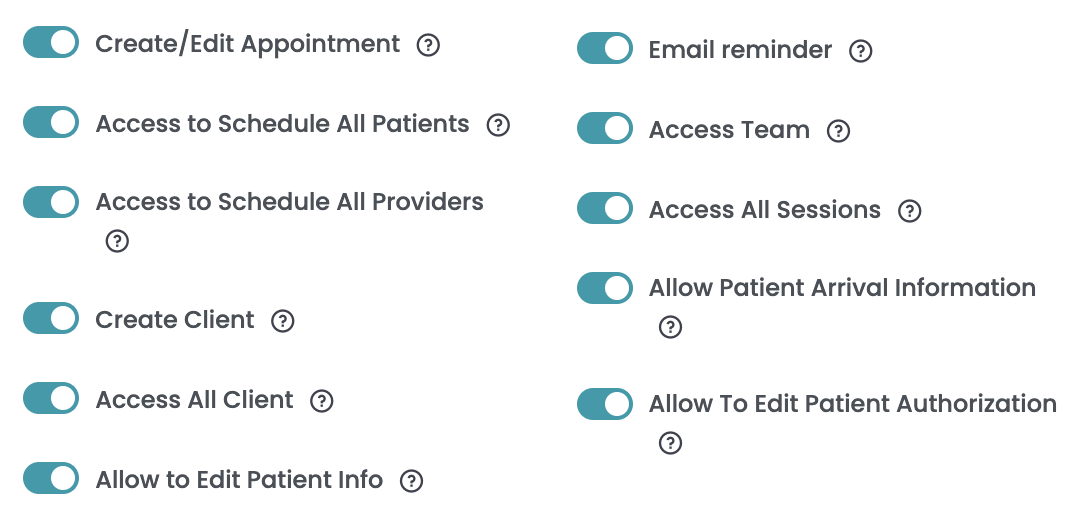Show help for Allow To Edit Patient Authorization

[x=670, y=443]
